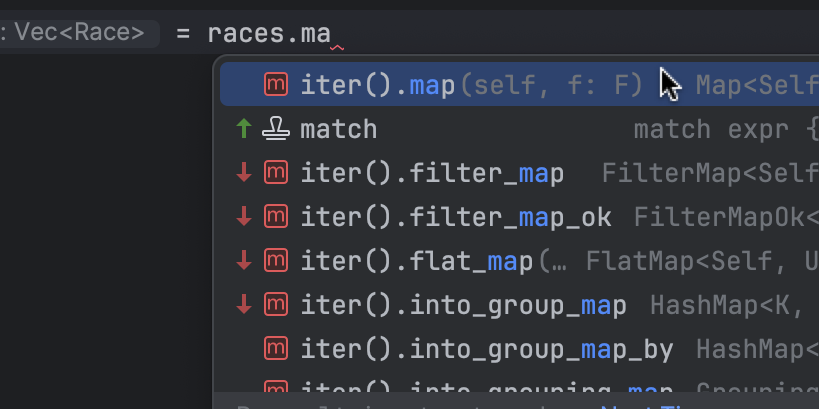Click the red down arrow beside iter().flat_map
Image resolution: width=819 pixels, height=409 pixels.
click(243, 261)
